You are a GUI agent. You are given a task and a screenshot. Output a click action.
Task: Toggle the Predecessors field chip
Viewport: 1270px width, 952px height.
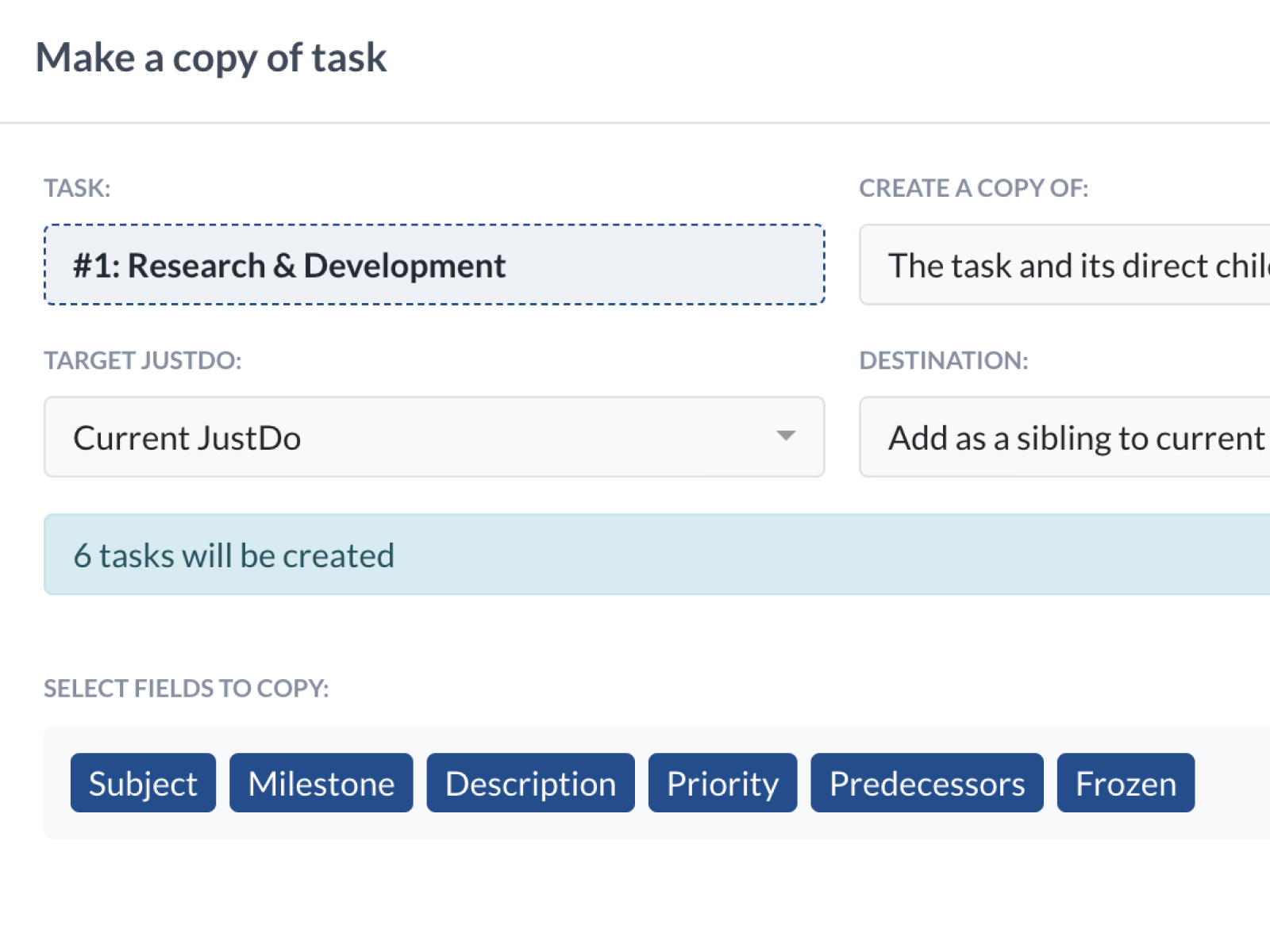926,783
